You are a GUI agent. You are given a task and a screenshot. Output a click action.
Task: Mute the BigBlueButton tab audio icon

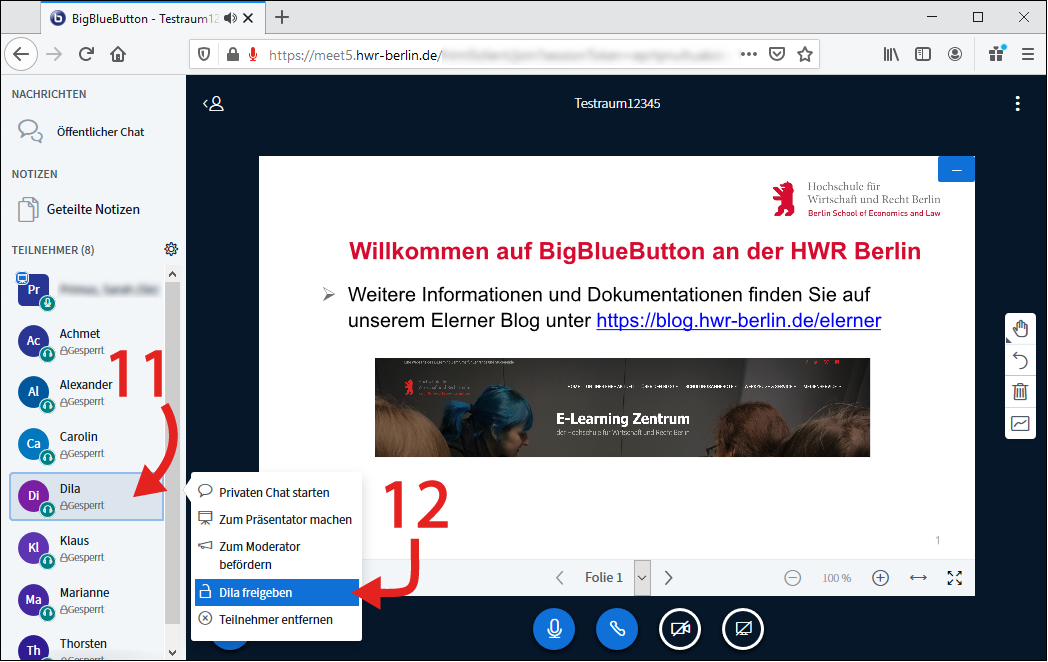tap(231, 18)
